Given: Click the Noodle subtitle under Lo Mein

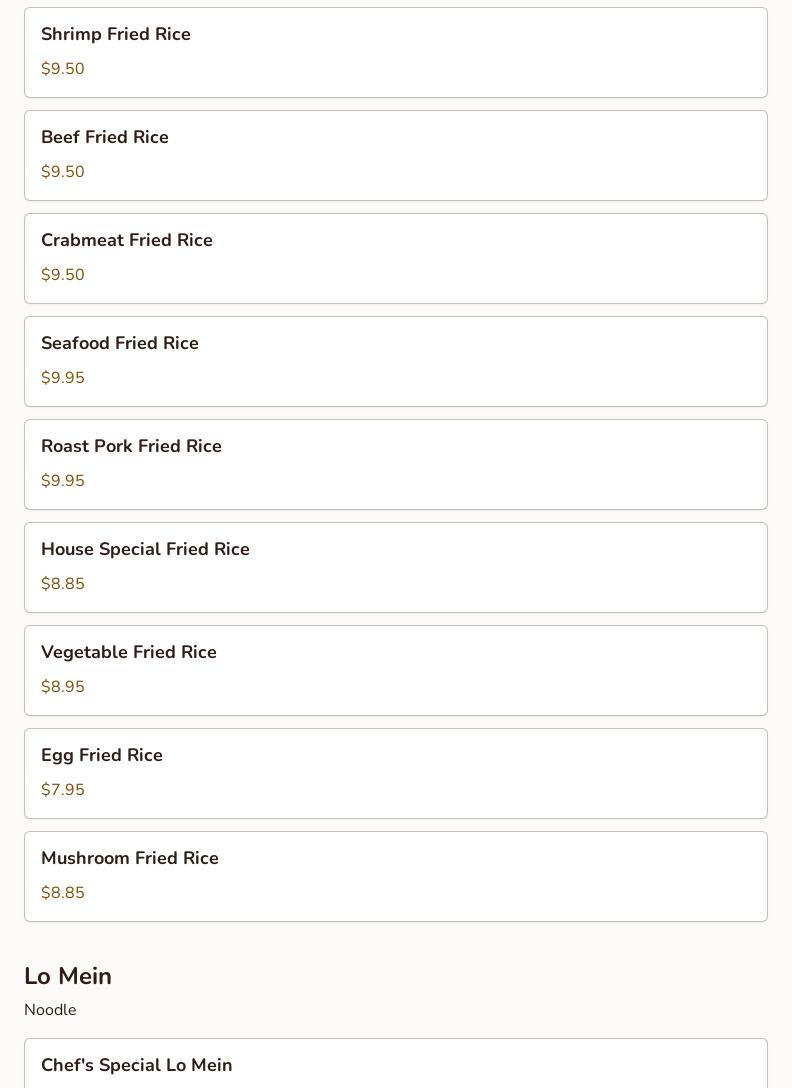Looking at the screenshot, I should point(50,1010).
